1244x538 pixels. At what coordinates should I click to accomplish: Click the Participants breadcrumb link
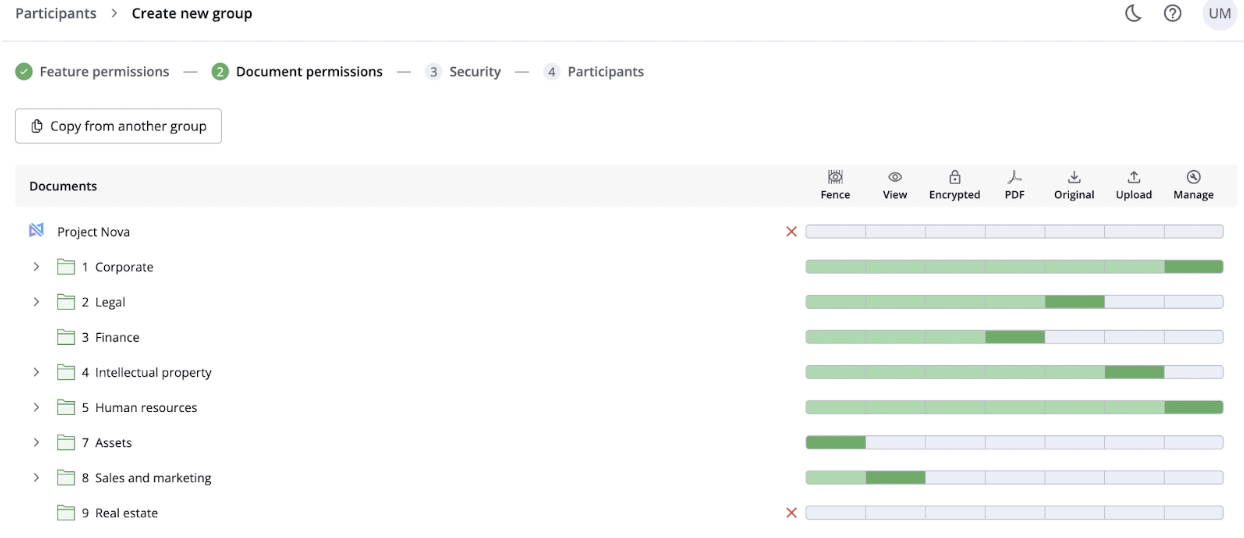pos(56,14)
